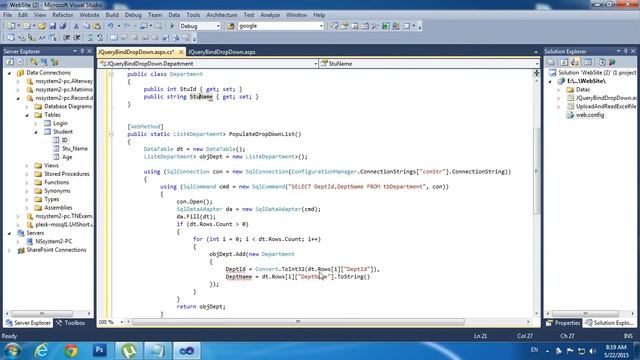Open the Analyze menu
Image resolution: width=640 pixels, height=360 pixels.
(270, 15)
